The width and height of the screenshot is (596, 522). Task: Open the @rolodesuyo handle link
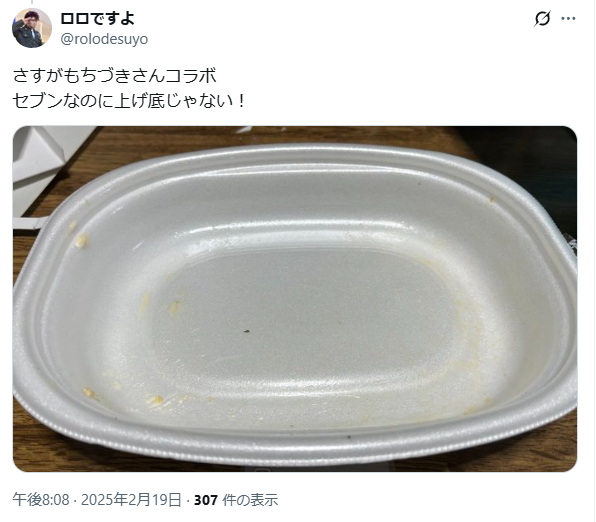tap(104, 39)
